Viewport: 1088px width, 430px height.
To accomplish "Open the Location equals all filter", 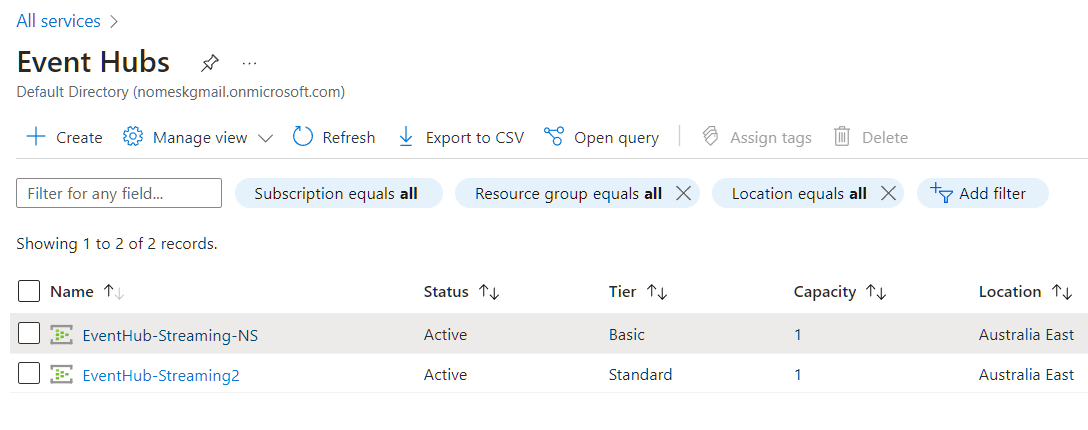I will tap(799, 194).
